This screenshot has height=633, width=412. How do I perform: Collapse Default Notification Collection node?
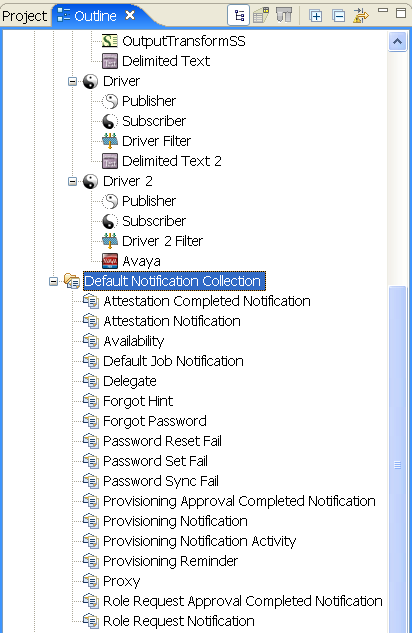click(x=53, y=281)
